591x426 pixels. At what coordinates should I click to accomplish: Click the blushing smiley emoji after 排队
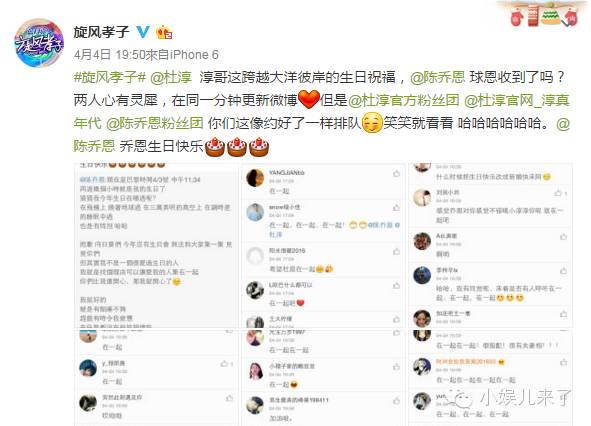pyautogui.click(x=372, y=123)
